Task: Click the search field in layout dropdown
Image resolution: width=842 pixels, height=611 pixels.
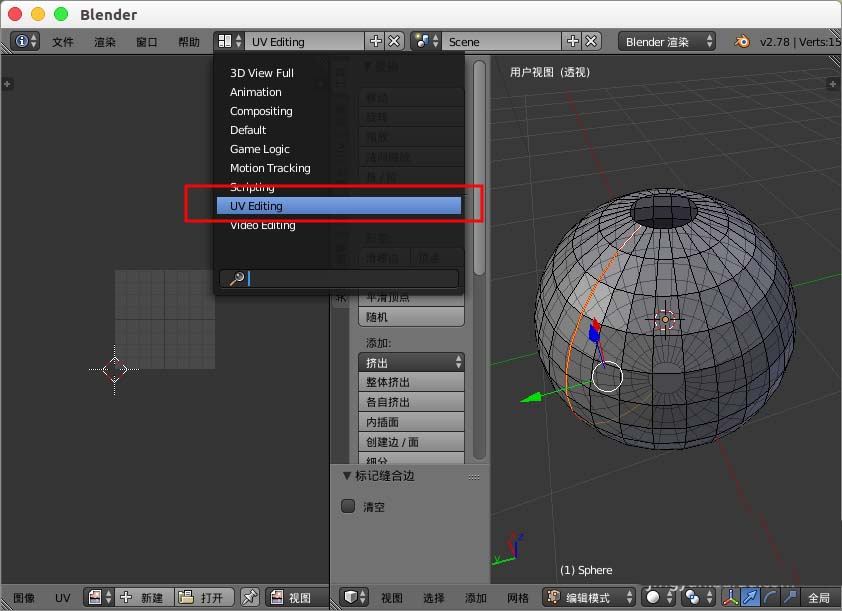Action: tap(338, 277)
